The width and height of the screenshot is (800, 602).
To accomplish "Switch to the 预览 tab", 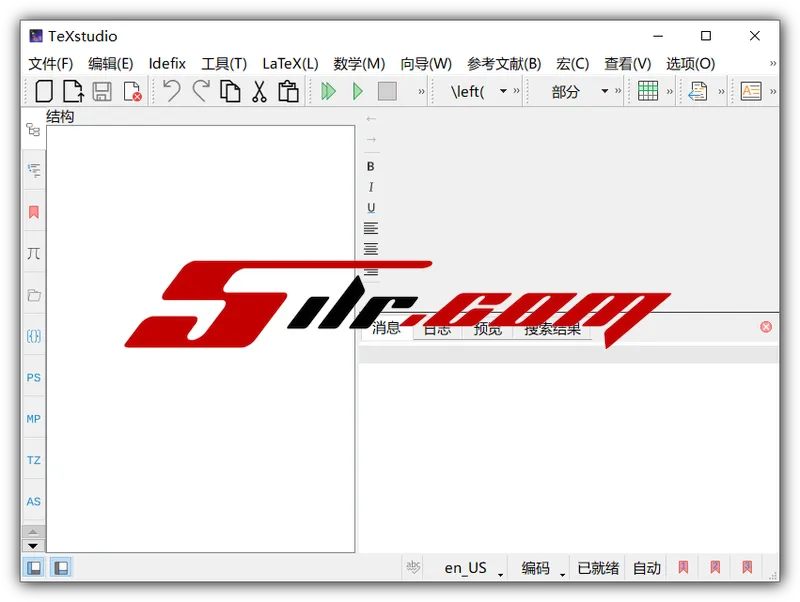I will click(x=488, y=329).
